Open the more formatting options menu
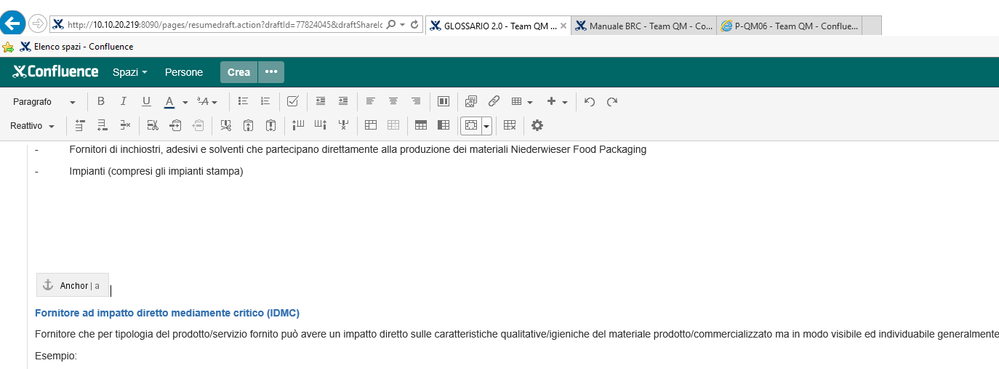 pos(207,101)
